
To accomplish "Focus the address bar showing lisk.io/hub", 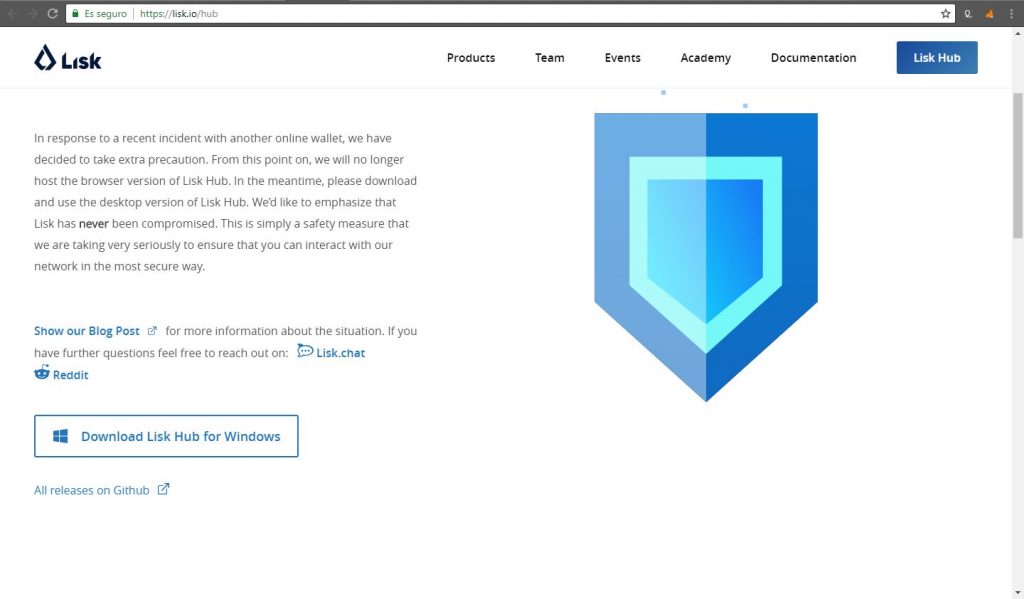I will click(x=509, y=13).
